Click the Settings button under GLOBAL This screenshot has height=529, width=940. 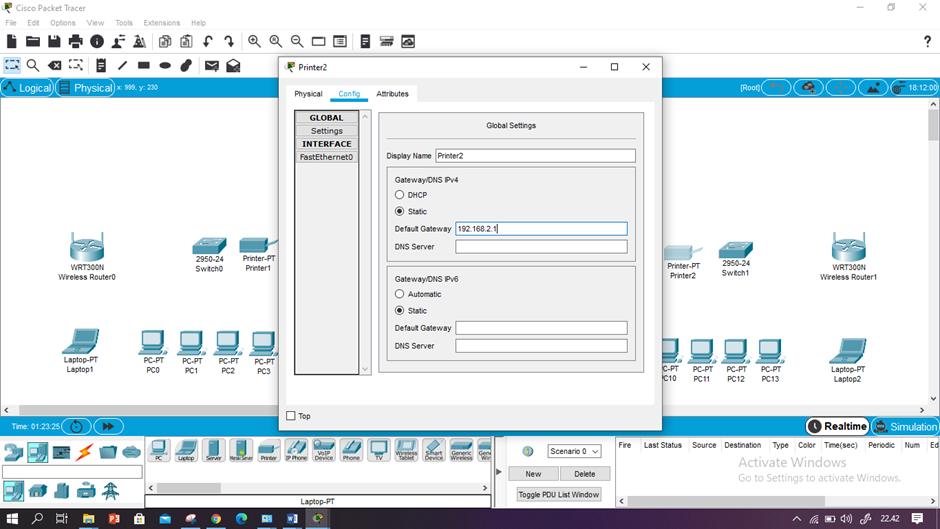[327, 131]
